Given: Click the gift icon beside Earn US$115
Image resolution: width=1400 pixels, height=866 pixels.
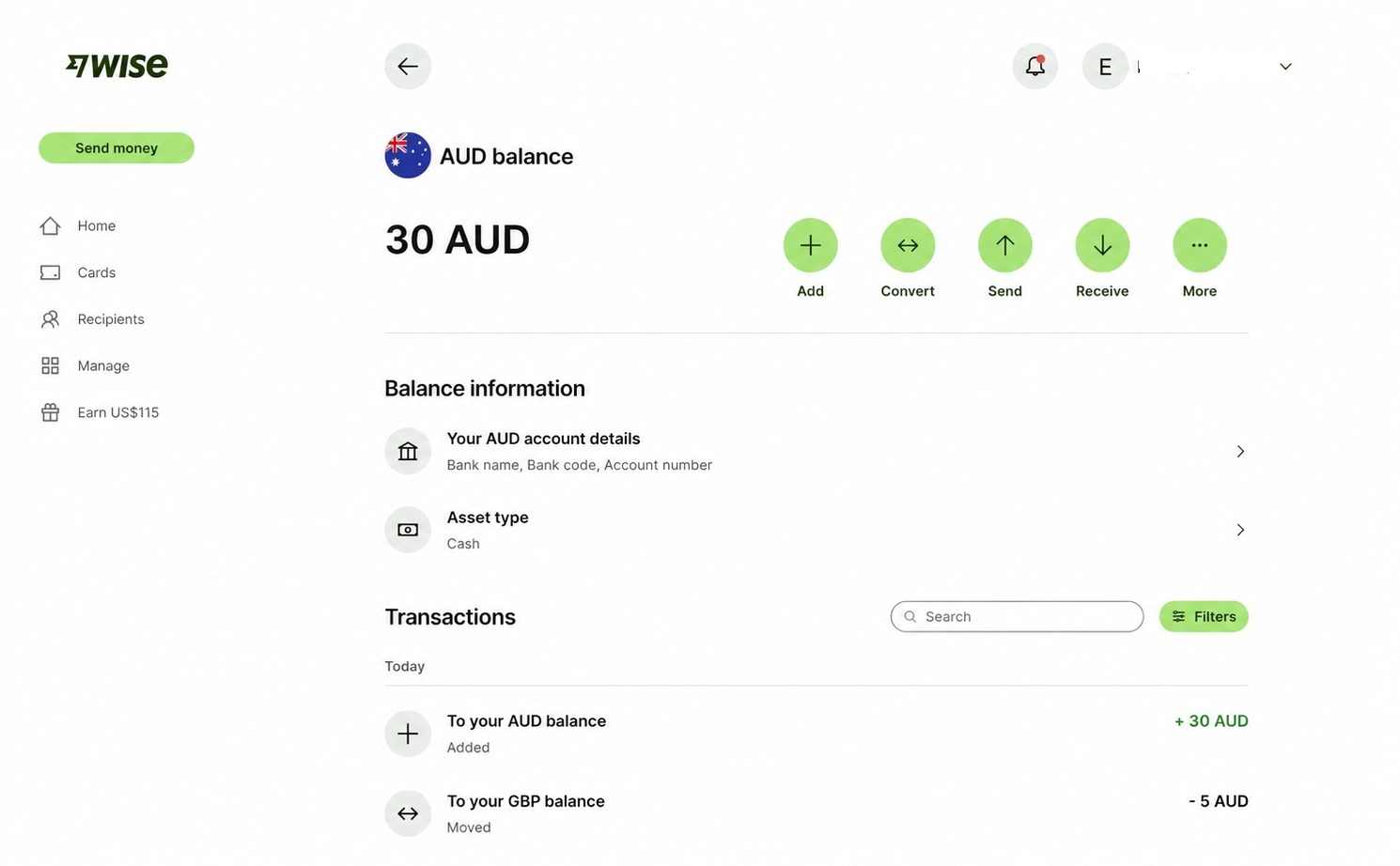Looking at the screenshot, I should pyautogui.click(x=51, y=412).
